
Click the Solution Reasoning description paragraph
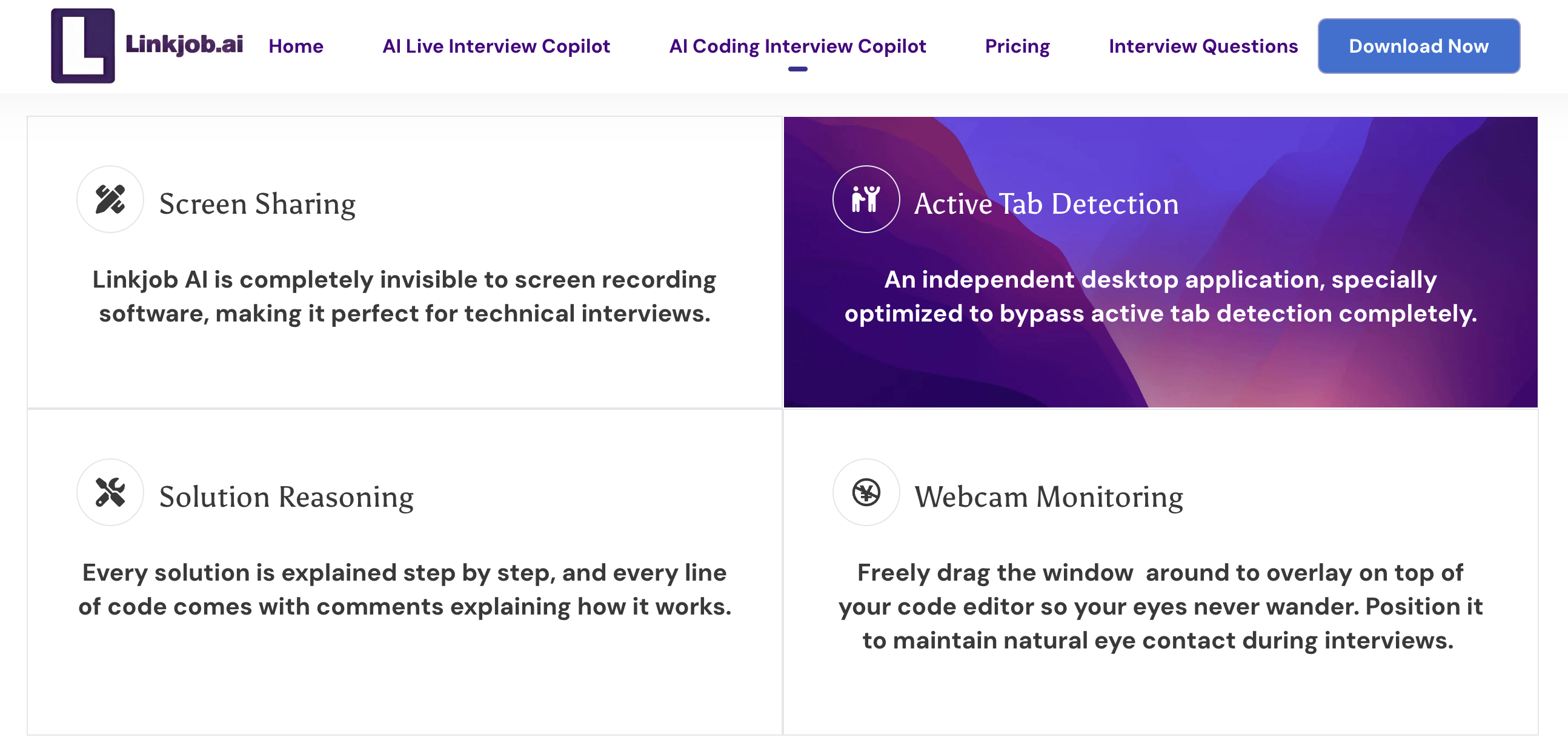[x=404, y=589]
